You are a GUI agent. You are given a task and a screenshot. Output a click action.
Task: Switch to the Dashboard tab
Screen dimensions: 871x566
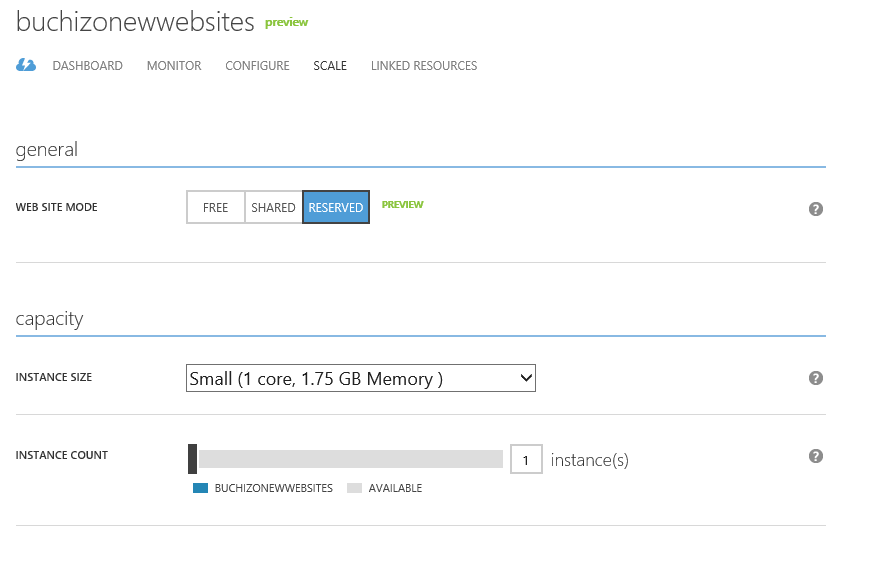click(x=88, y=66)
